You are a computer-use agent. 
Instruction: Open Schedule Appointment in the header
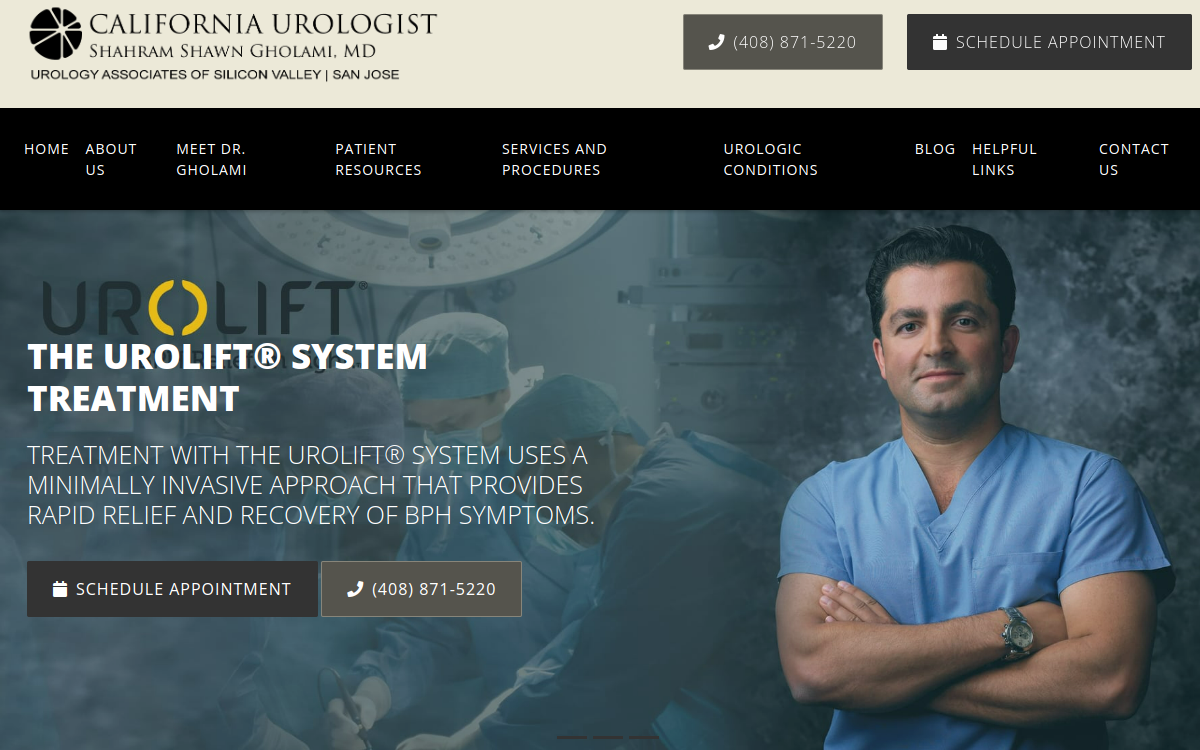pyautogui.click(x=1049, y=42)
